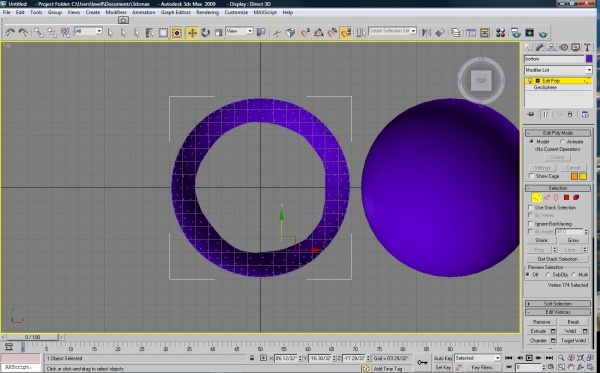Toggle Window/Crossing selection icon
600x373 pixels.
(177, 33)
